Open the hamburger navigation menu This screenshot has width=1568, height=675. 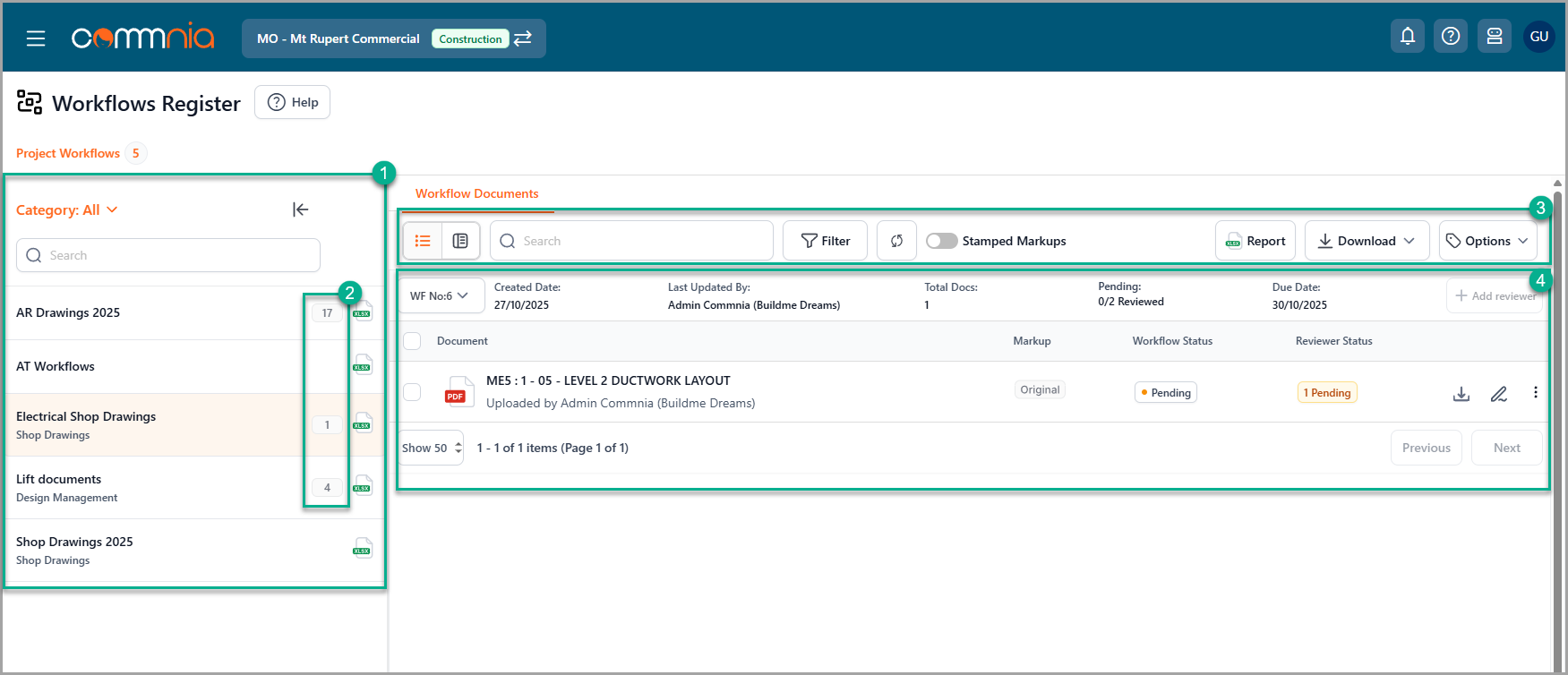pyautogui.click(x=36, y=38)
